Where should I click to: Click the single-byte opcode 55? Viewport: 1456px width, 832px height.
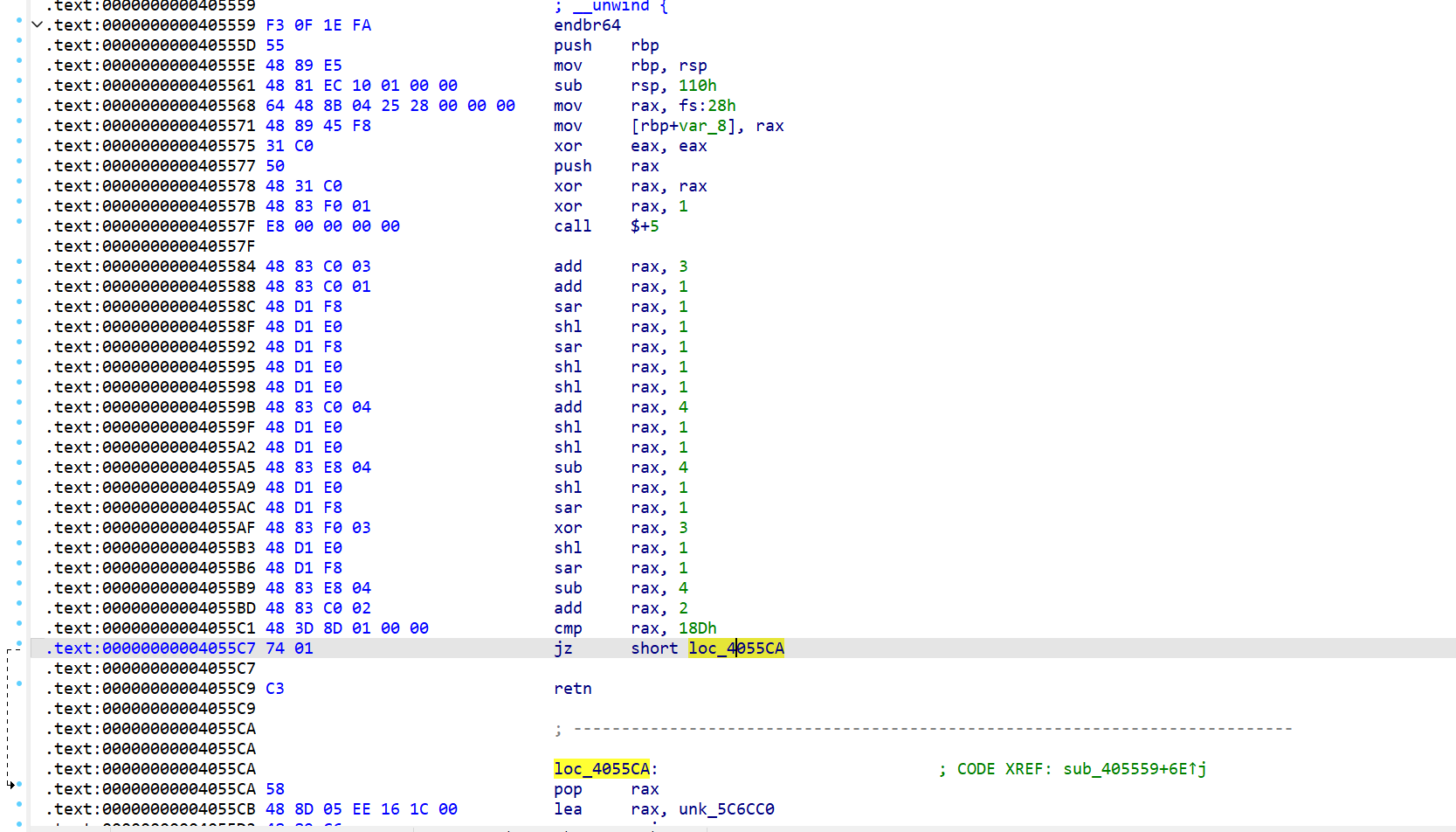[275, 45]
